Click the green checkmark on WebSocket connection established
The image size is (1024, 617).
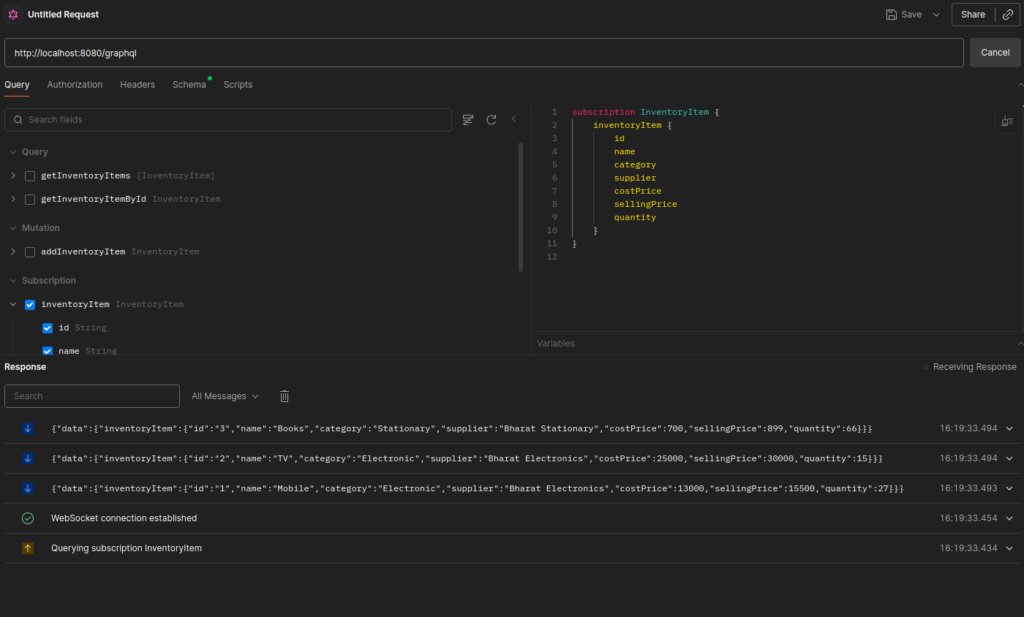[x=27, y=518]
